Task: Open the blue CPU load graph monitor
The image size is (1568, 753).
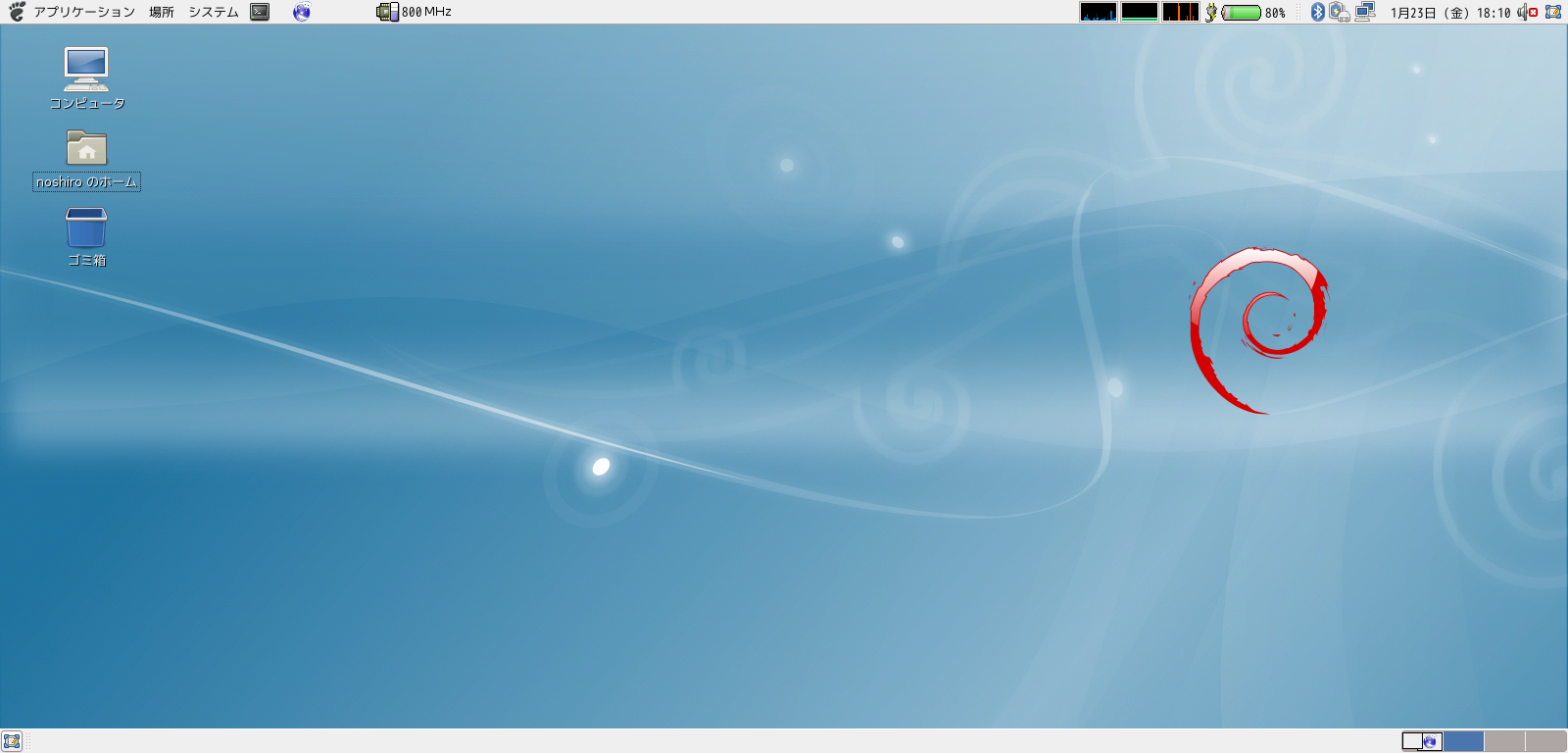Action: pos(1098,12)
